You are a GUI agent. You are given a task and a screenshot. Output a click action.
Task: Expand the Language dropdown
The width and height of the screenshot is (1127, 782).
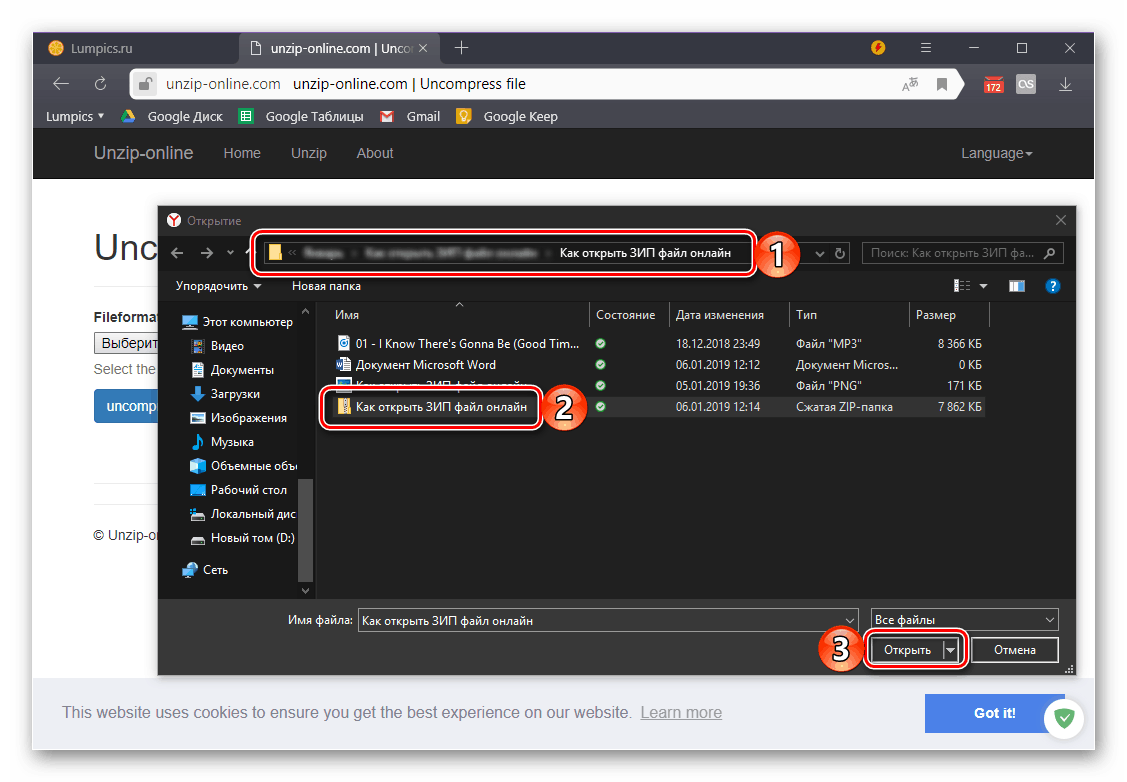997,153
